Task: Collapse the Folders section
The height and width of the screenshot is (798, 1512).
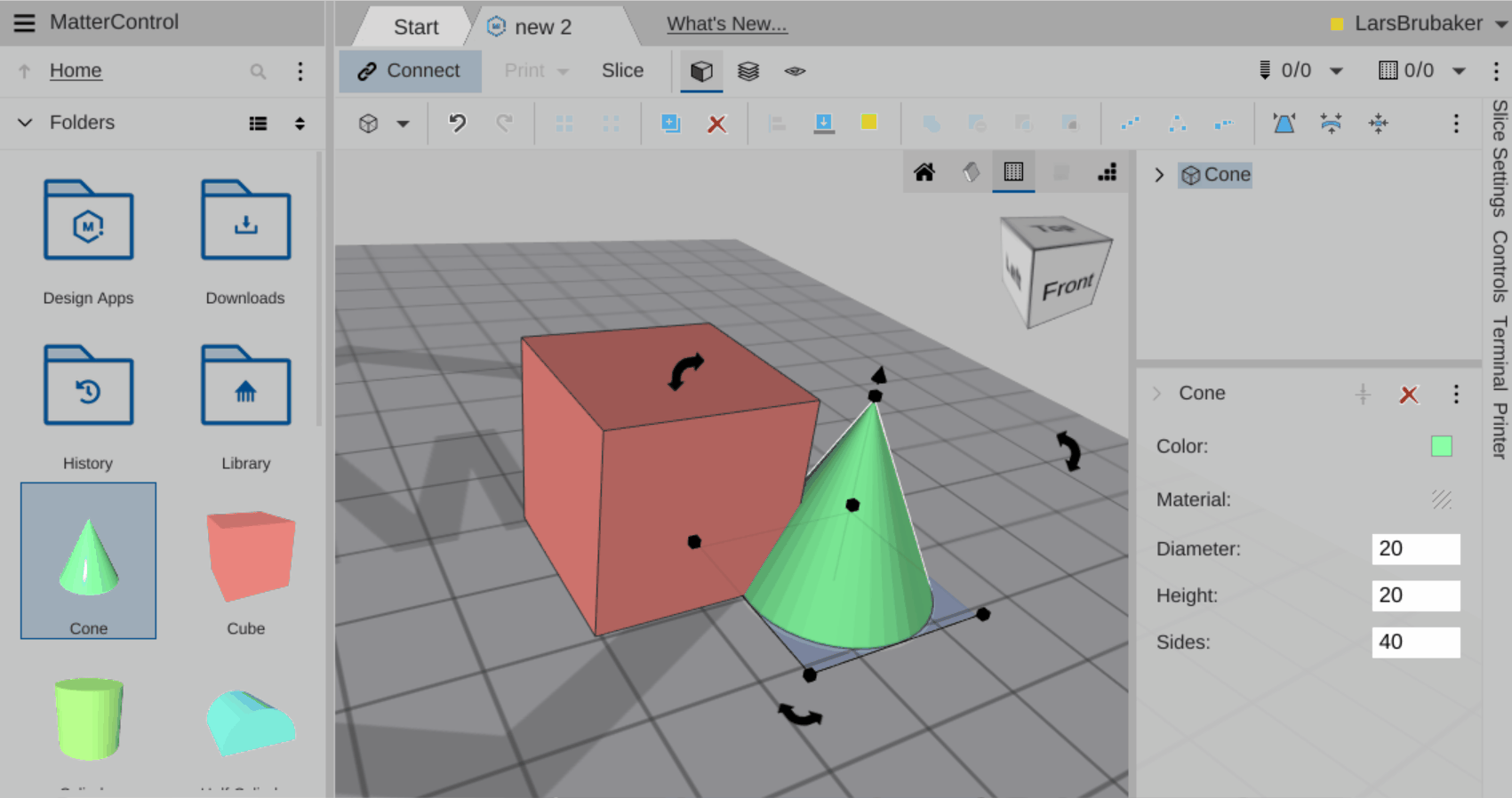Action: coord(25,123)
